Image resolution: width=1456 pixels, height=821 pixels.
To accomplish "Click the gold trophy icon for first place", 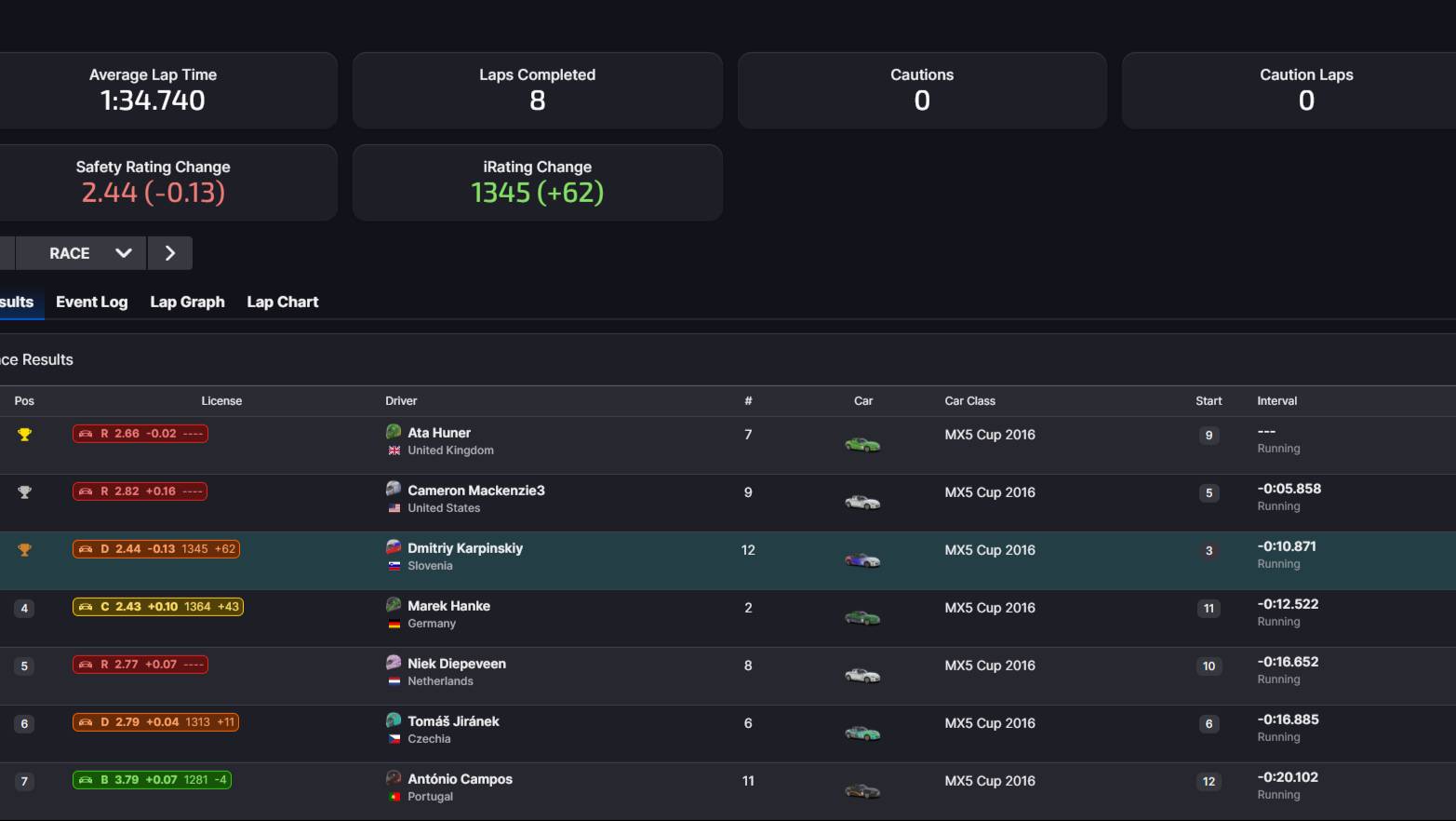I will [25, 435].
